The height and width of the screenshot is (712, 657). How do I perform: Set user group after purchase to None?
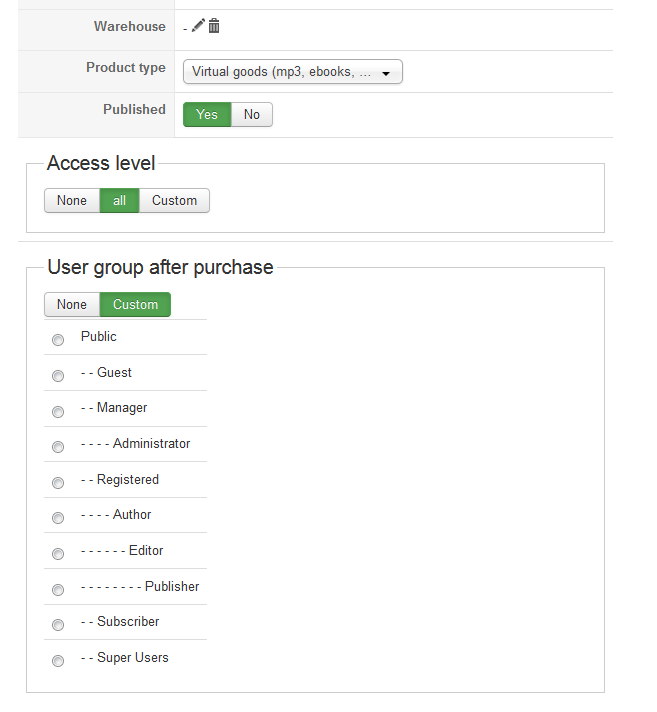tap(72, 305)
